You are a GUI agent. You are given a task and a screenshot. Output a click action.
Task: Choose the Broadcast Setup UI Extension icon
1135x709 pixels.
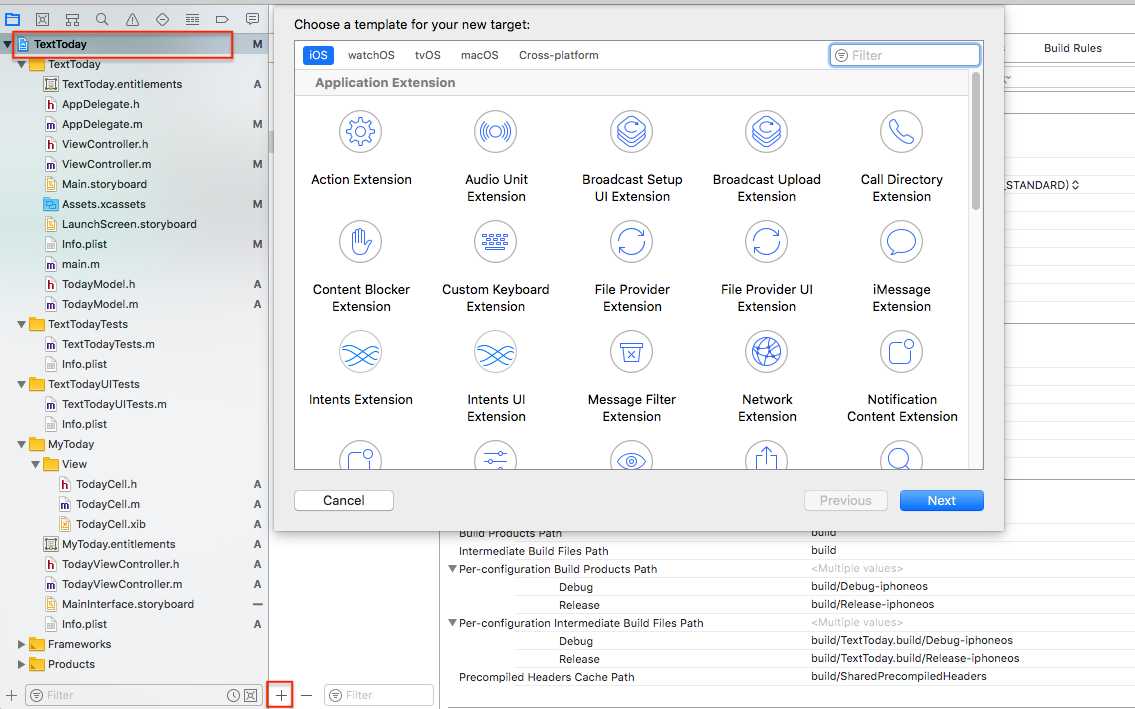pos(631,132)
